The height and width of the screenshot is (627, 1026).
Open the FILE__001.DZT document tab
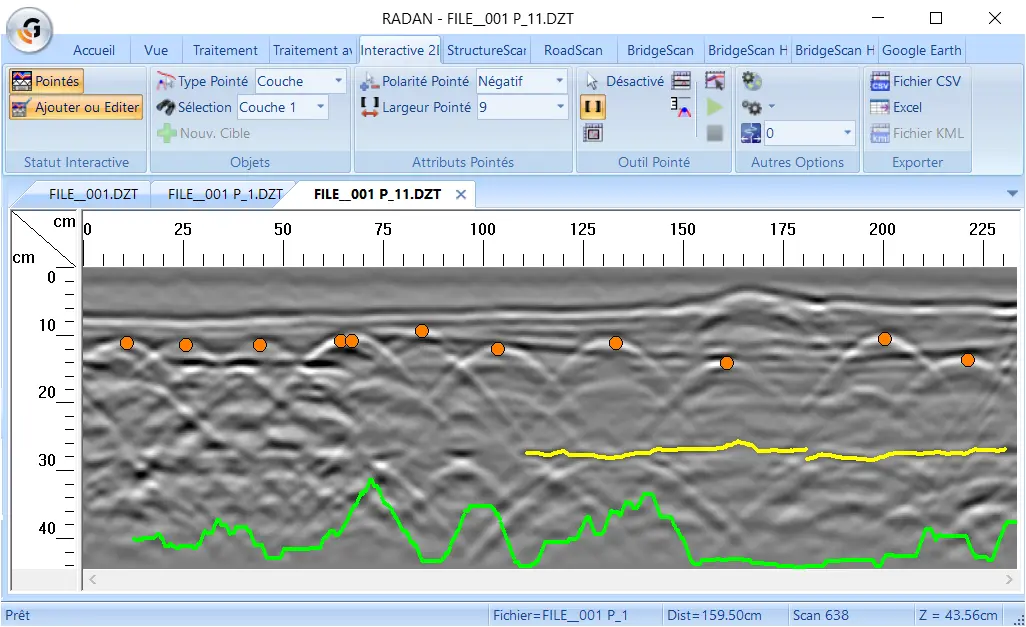coord(93,194)
